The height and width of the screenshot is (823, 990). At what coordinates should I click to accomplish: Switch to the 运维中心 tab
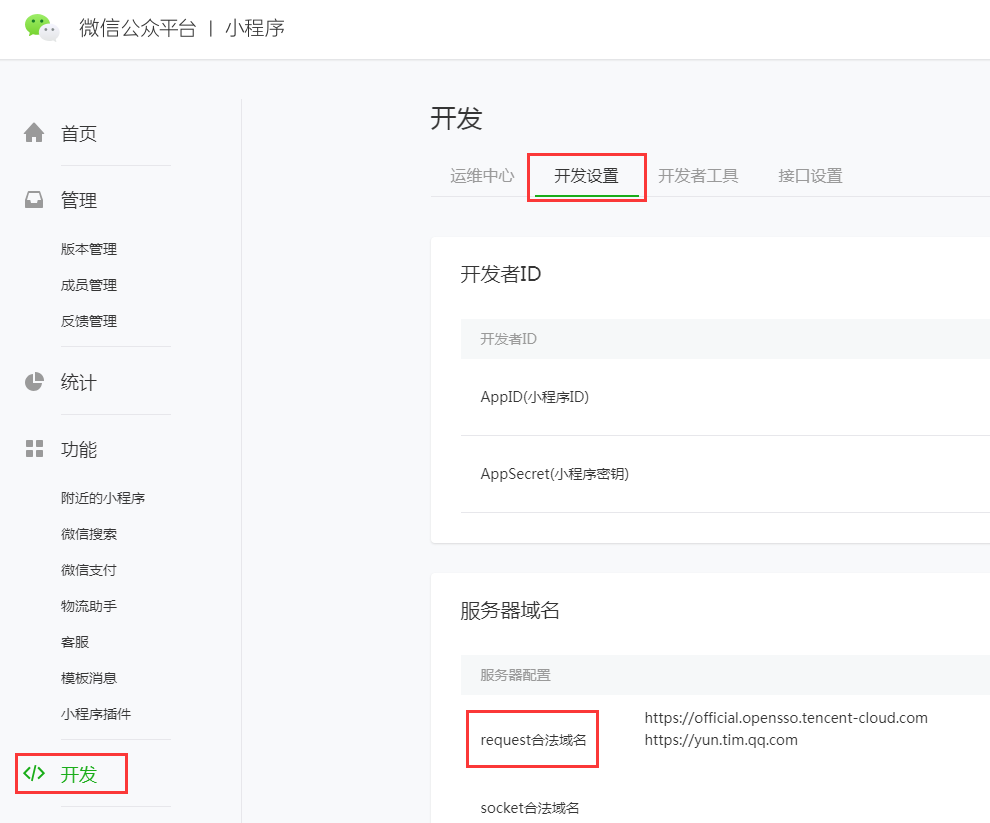pos(482,176)
